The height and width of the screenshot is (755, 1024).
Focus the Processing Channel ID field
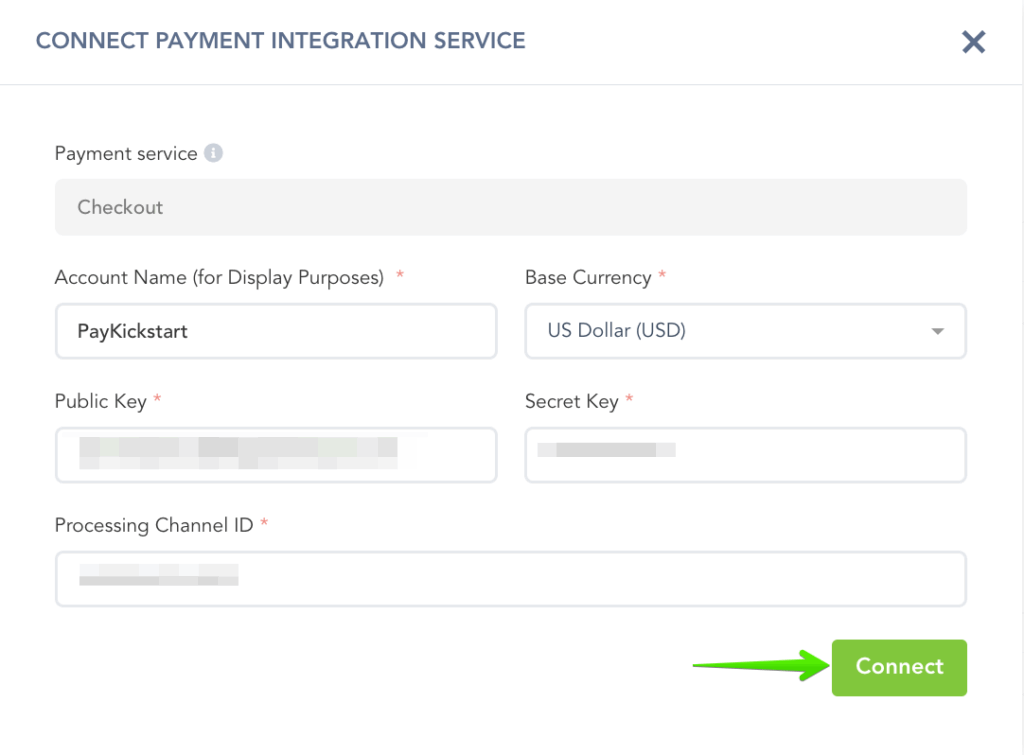pyautogui.click(x=510, y=579)
